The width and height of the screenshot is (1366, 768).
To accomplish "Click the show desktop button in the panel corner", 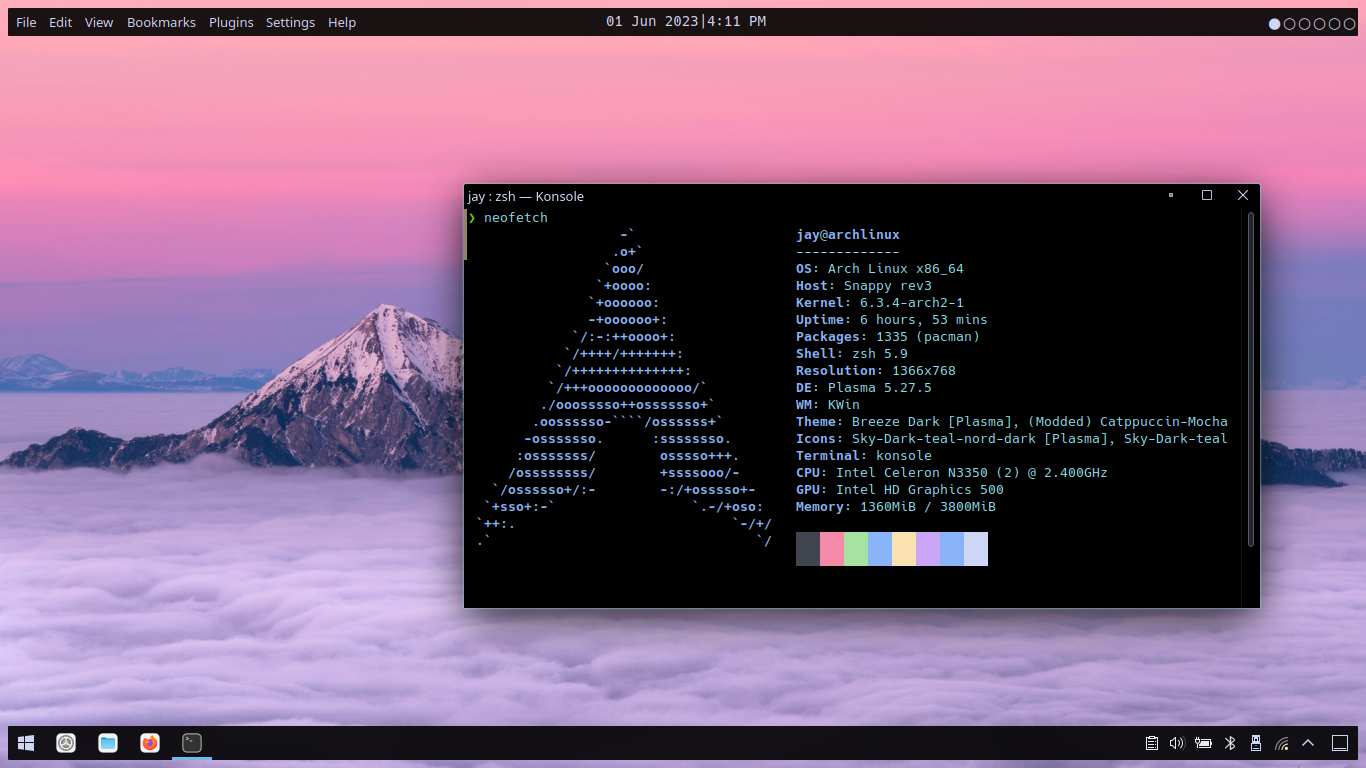I will [x=1340, y=743].
